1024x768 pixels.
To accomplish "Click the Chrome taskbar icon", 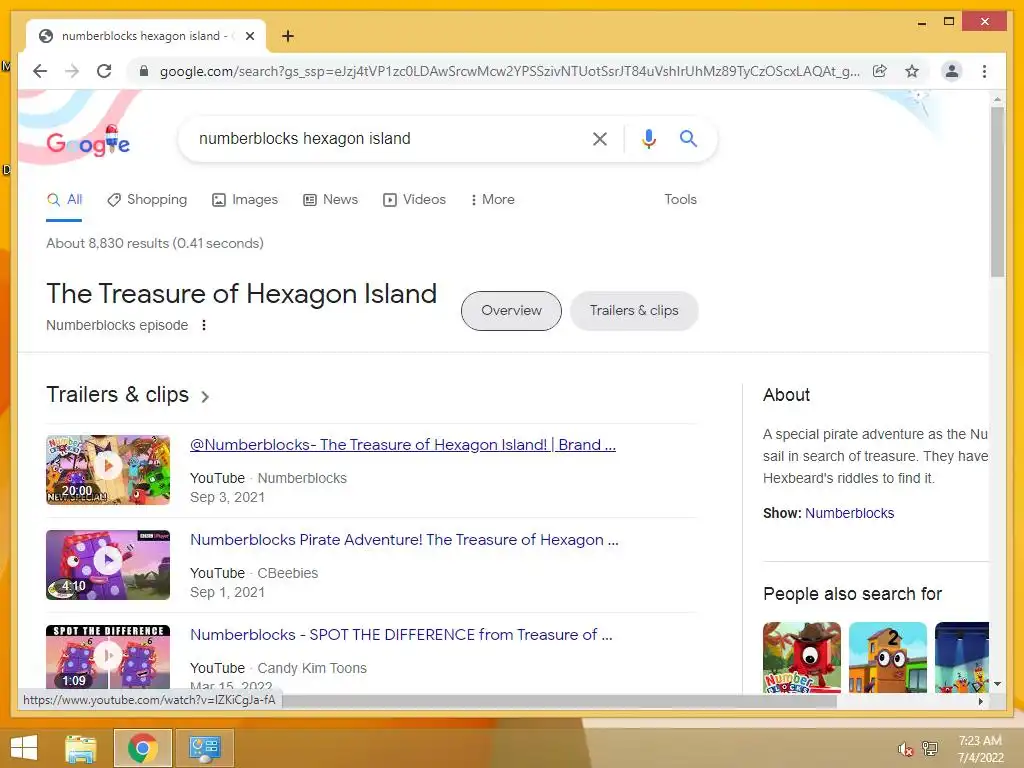I will 142,748.
